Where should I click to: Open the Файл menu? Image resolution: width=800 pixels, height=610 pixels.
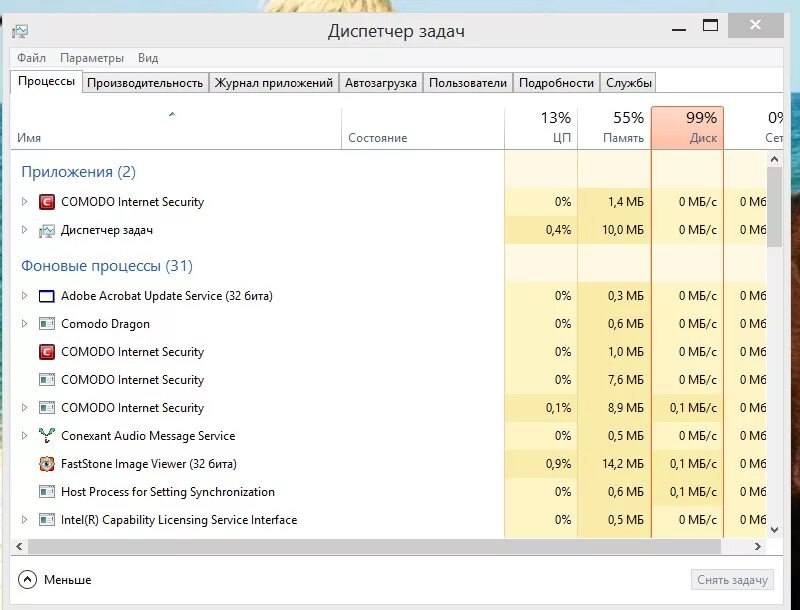(x=32, y=58)
